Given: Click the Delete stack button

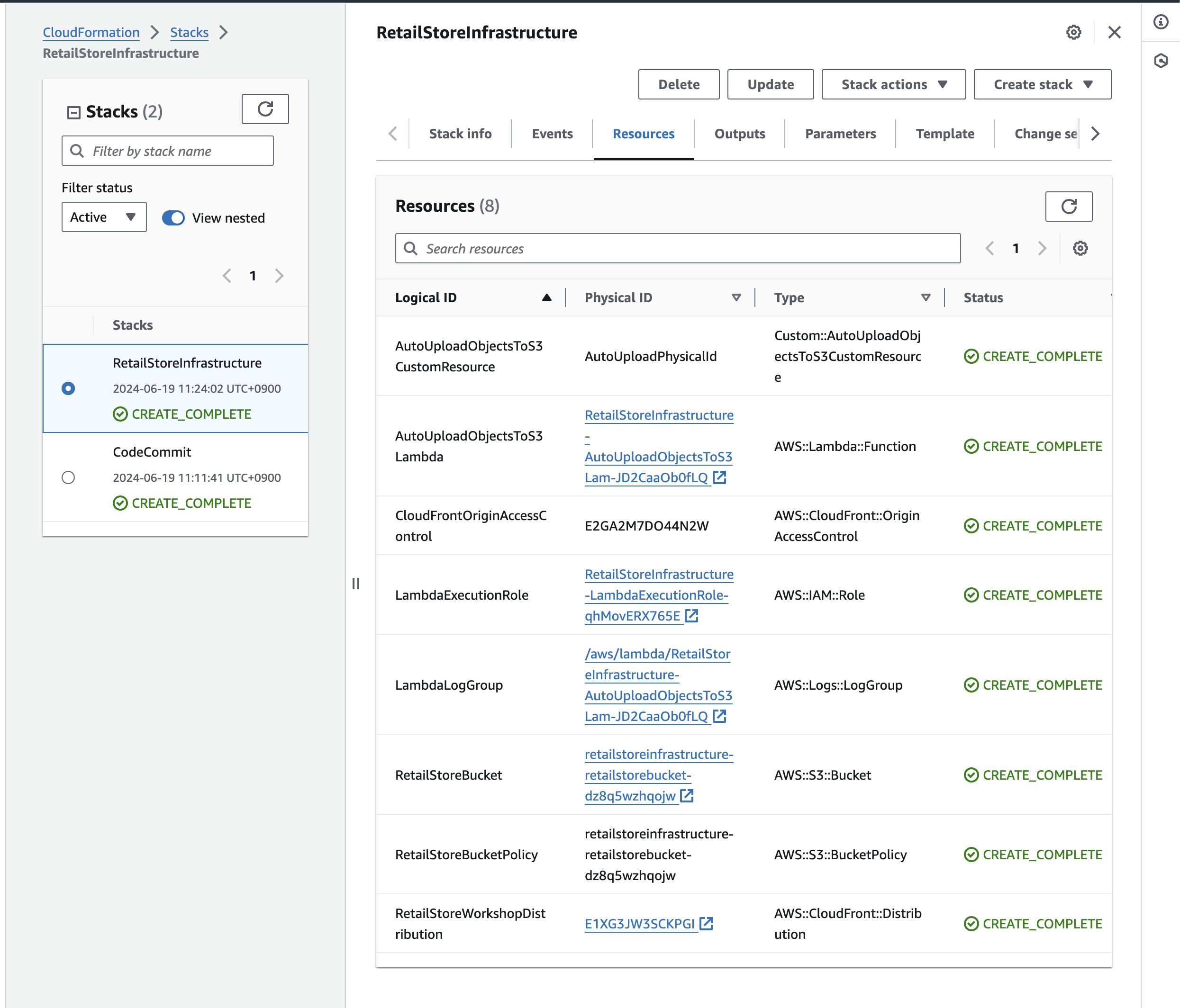Looking at the screenshot, I should (x=678, y=84).
